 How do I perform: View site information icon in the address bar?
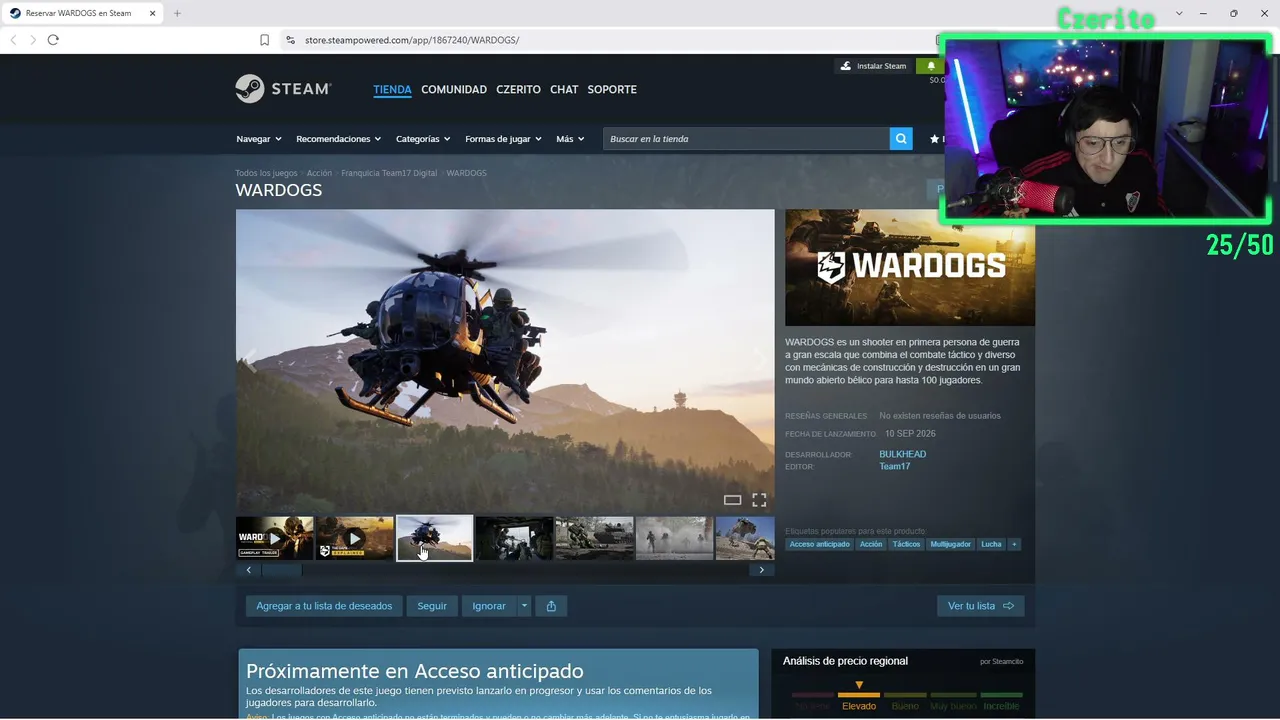point(290,40)
